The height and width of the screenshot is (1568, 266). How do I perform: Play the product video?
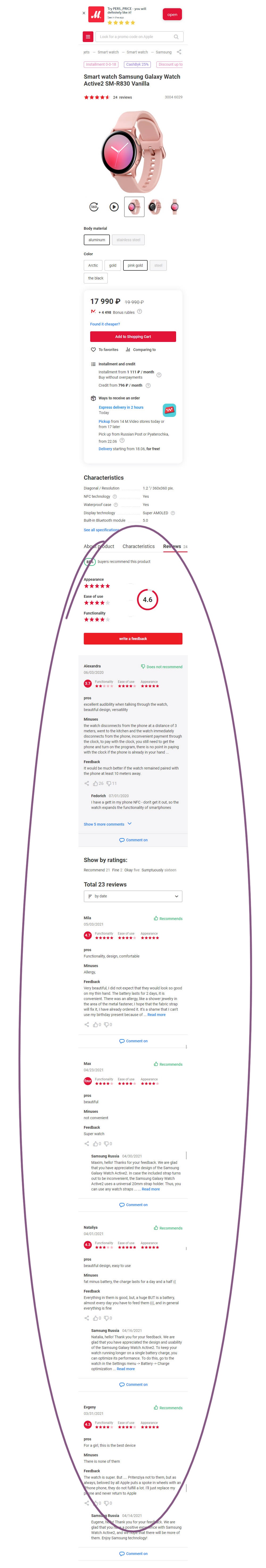114,207
